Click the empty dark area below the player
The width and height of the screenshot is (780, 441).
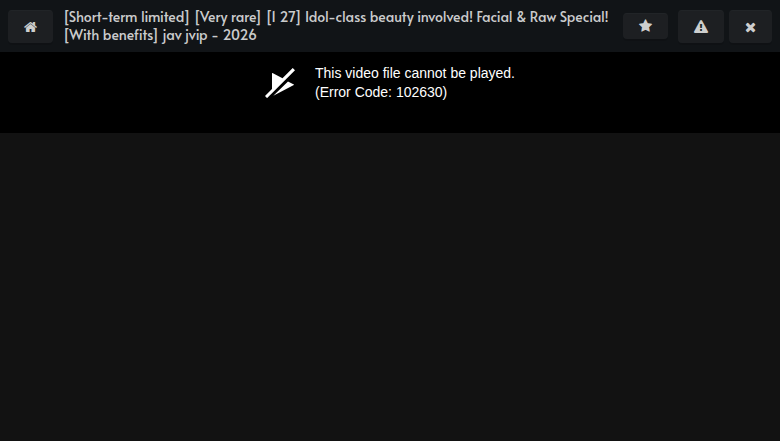point(390,286)
